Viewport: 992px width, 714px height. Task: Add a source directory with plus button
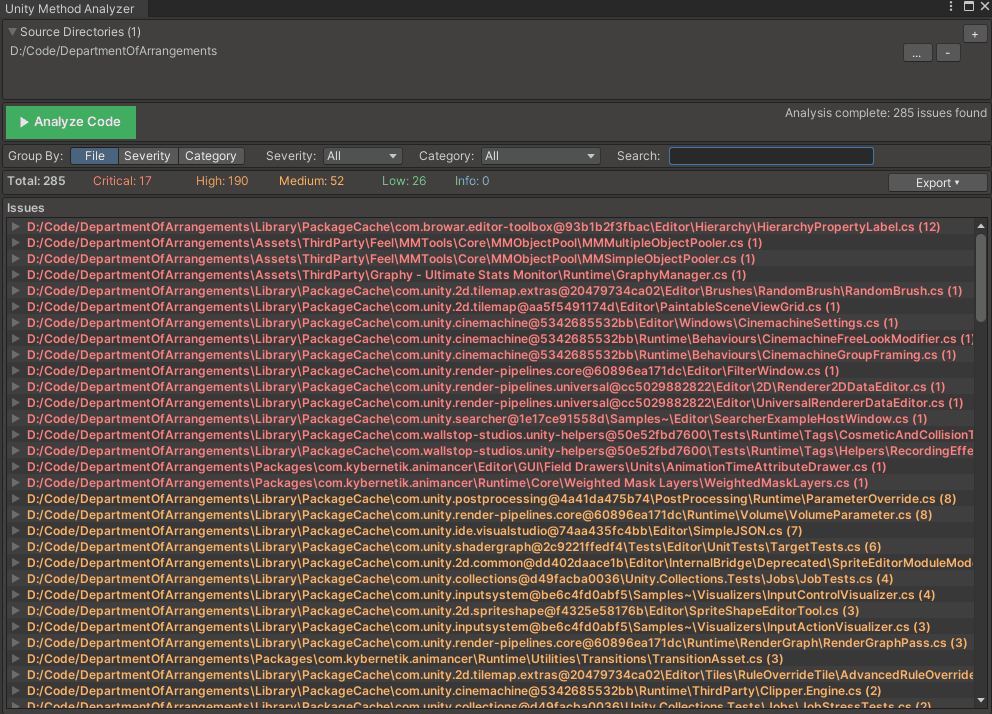click(975, 34)
